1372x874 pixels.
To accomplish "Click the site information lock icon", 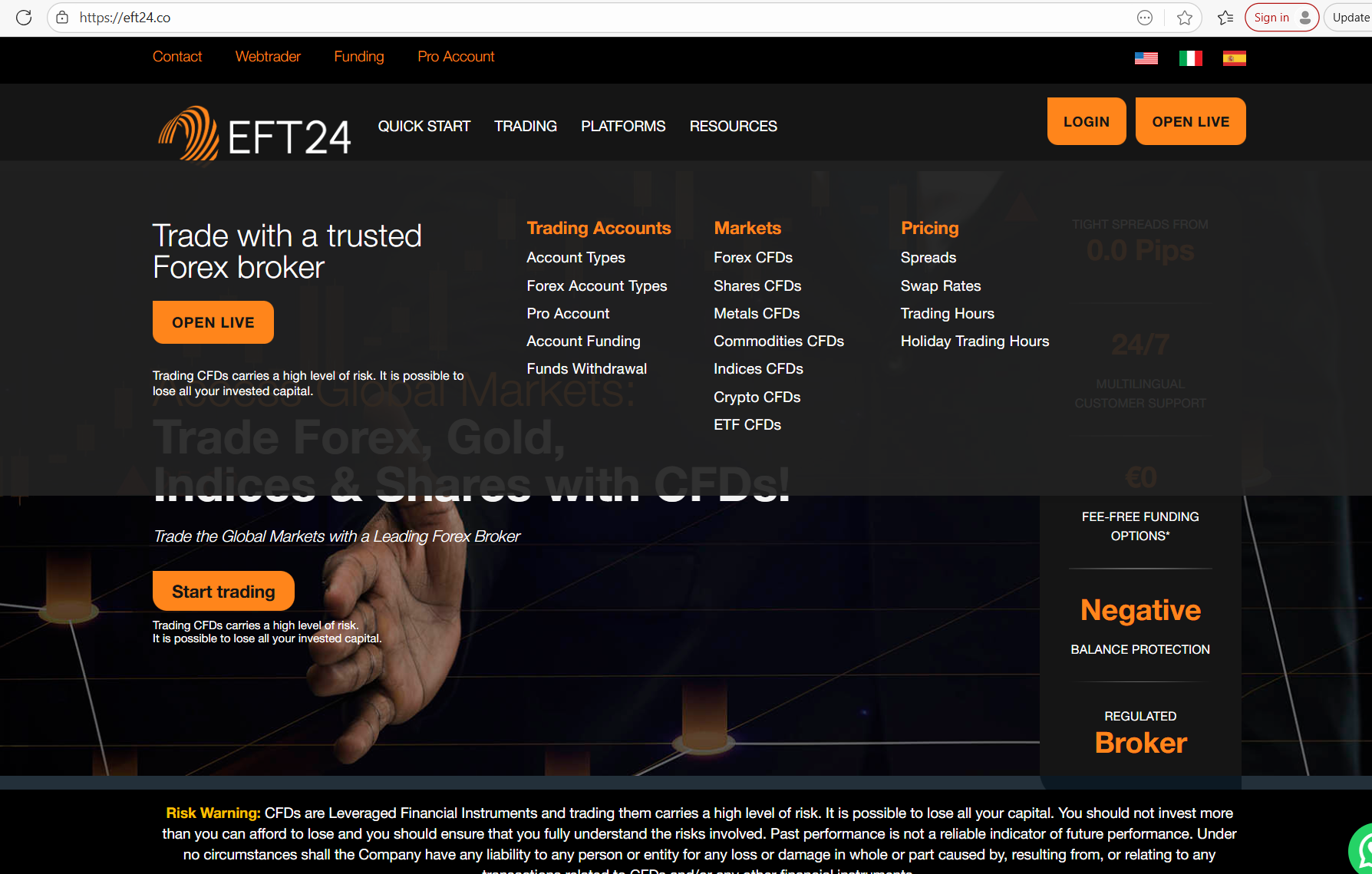I will click(63, 18).
